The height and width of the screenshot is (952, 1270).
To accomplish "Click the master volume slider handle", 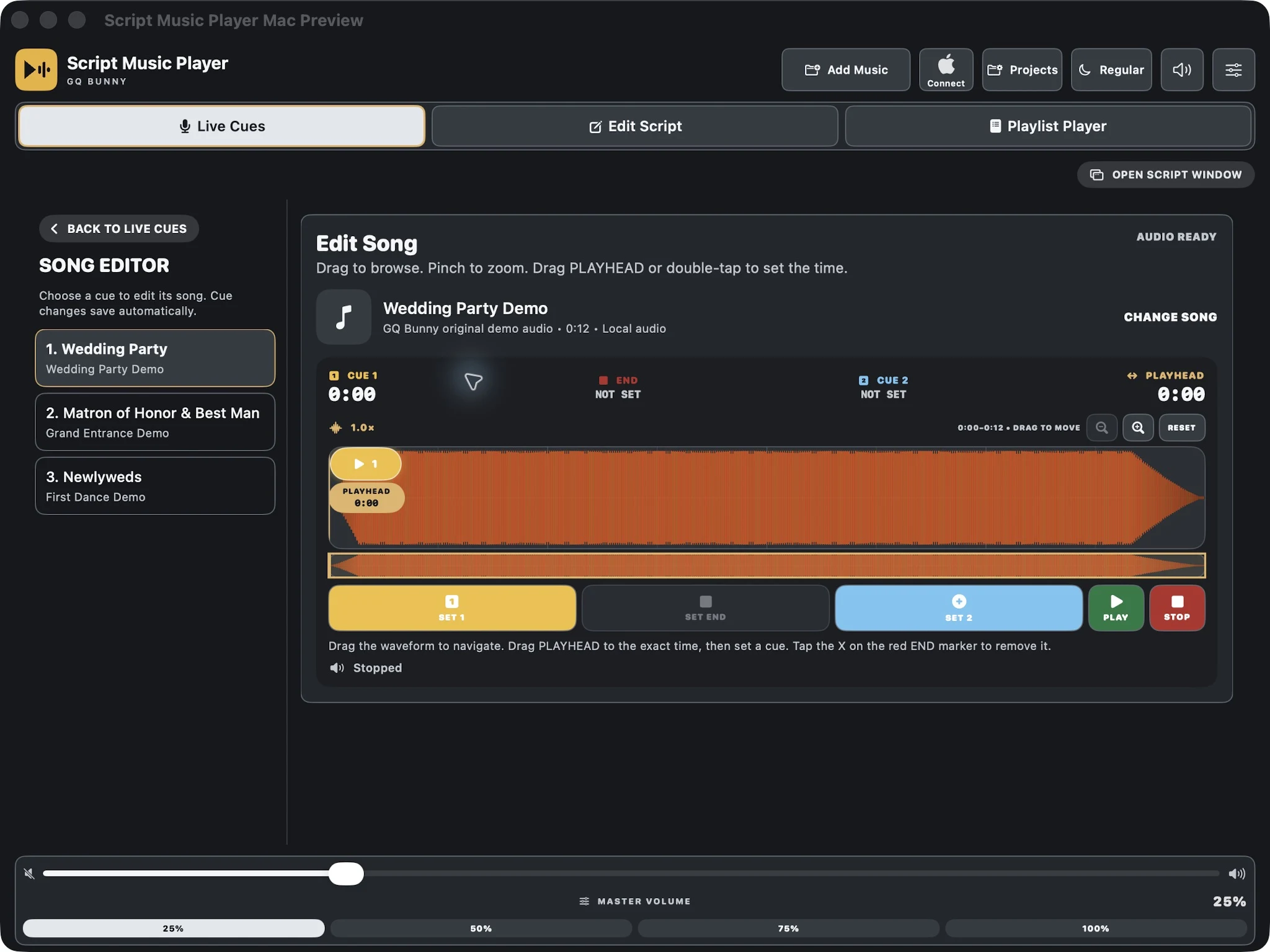I will (x=346, y=873).
